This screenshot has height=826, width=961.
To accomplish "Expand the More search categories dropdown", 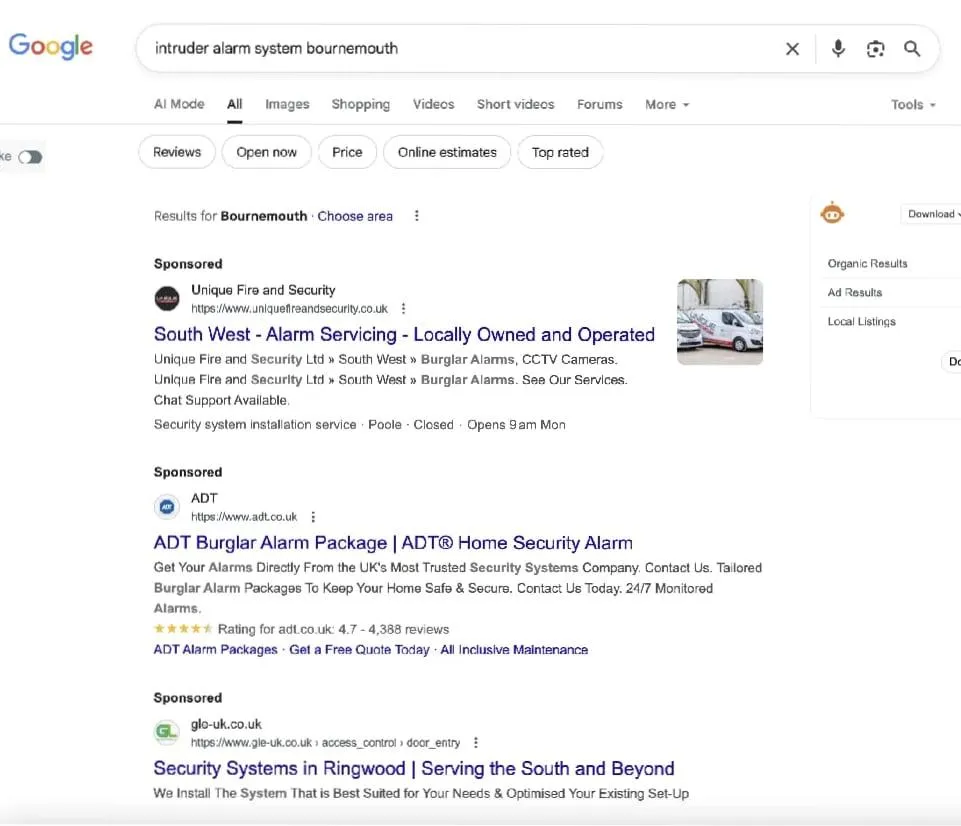I will tap(667, 105).
